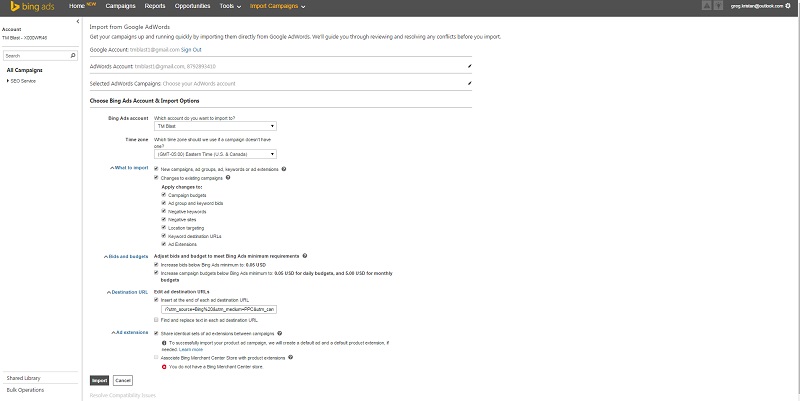
Task: Click the Google account Sign Out link
Action: pos(191,49)
